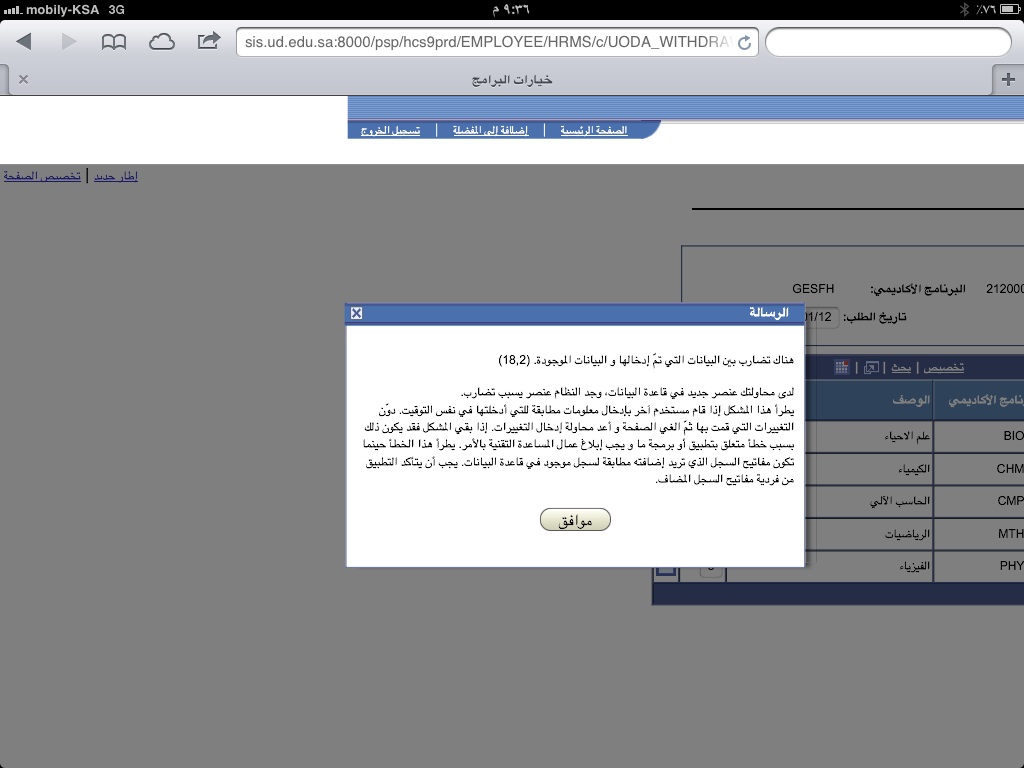Close the خيارات البرامج browser tab
Screen dimensions: 1024x768
click(x=24, y=79)
